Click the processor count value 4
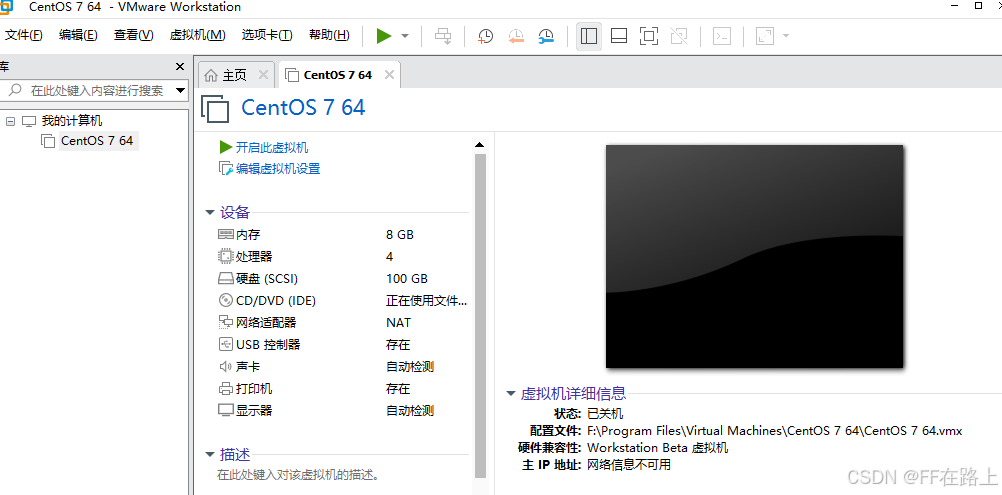The height and width of the screenshot is (495, 1002). (390, 257)
